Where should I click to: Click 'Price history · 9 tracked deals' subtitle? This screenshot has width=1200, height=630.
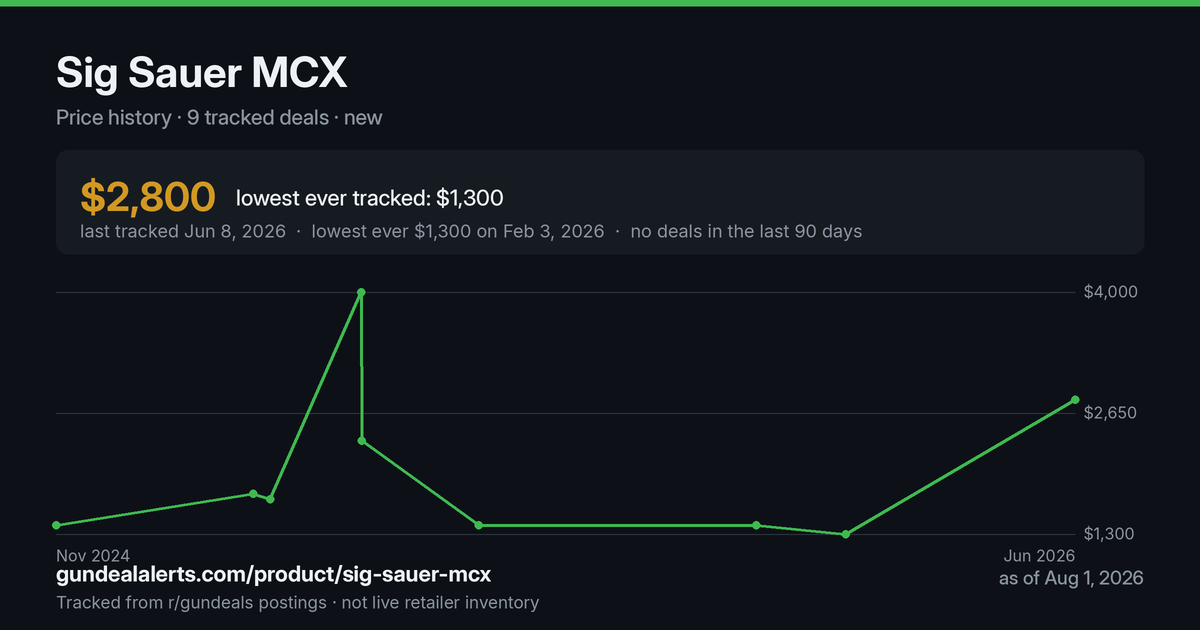tap(192, 117)
